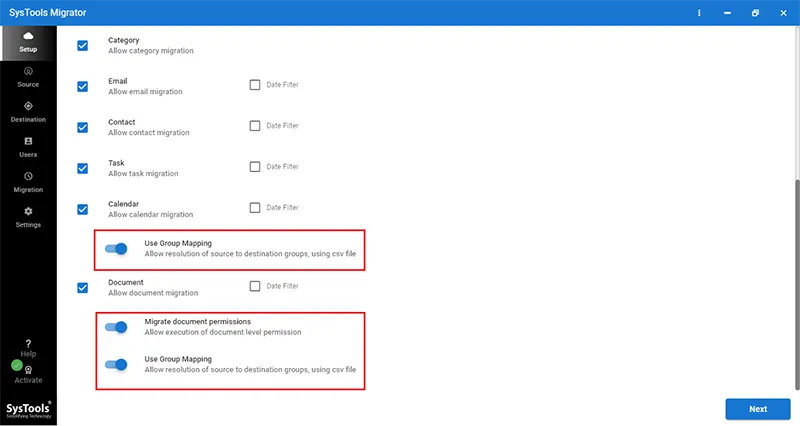
Task: Click the SysTools logo
Action: (29, 410)
